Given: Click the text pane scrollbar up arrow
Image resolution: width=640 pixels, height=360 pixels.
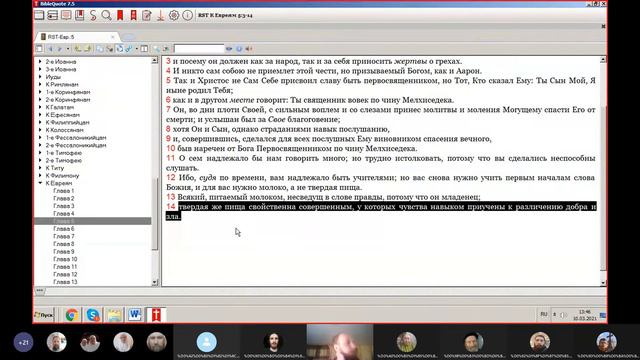Looking at the screenshot, I should (603, 60).
